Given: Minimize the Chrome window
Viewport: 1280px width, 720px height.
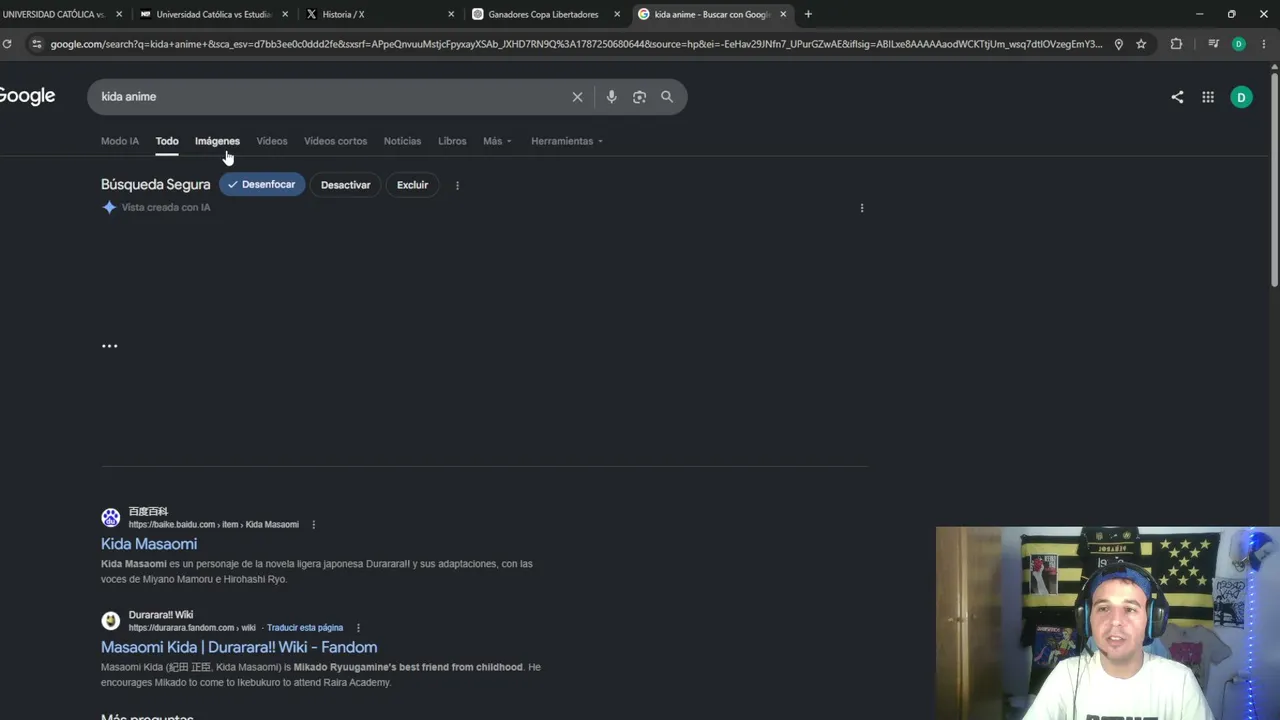Looking at the screenshot, I should pyautogui.click(x=1200, y=14).
